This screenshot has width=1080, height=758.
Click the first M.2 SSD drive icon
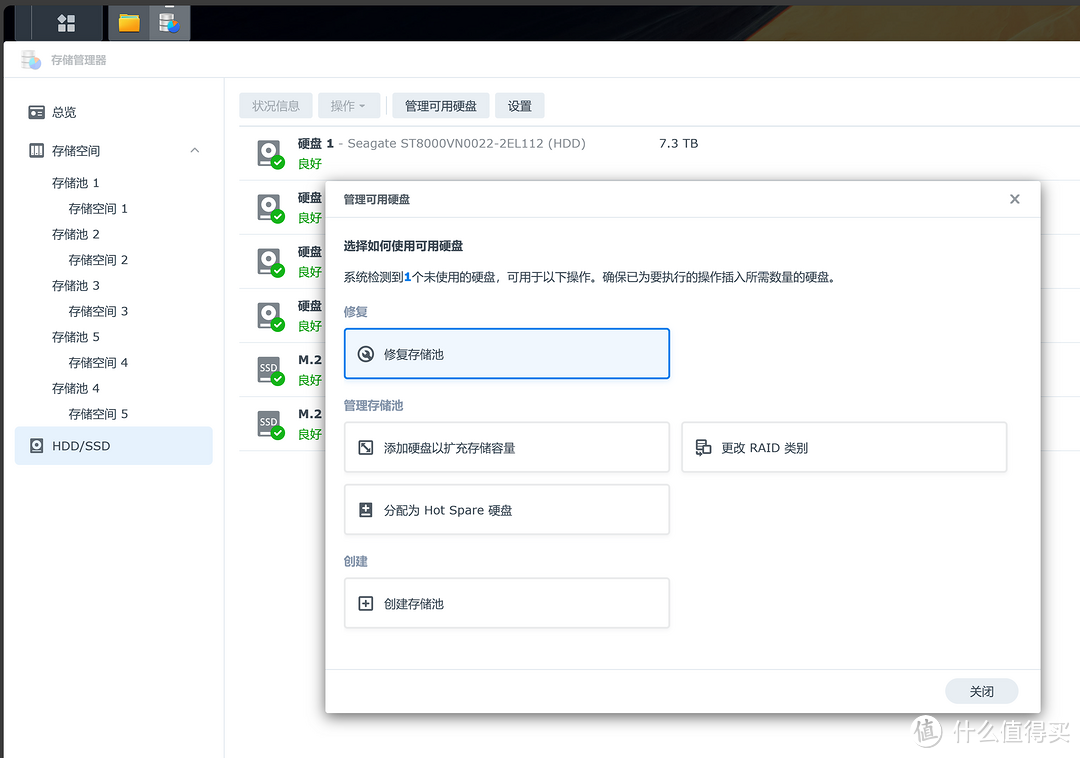pyautogui.click(x=270, y=371)
